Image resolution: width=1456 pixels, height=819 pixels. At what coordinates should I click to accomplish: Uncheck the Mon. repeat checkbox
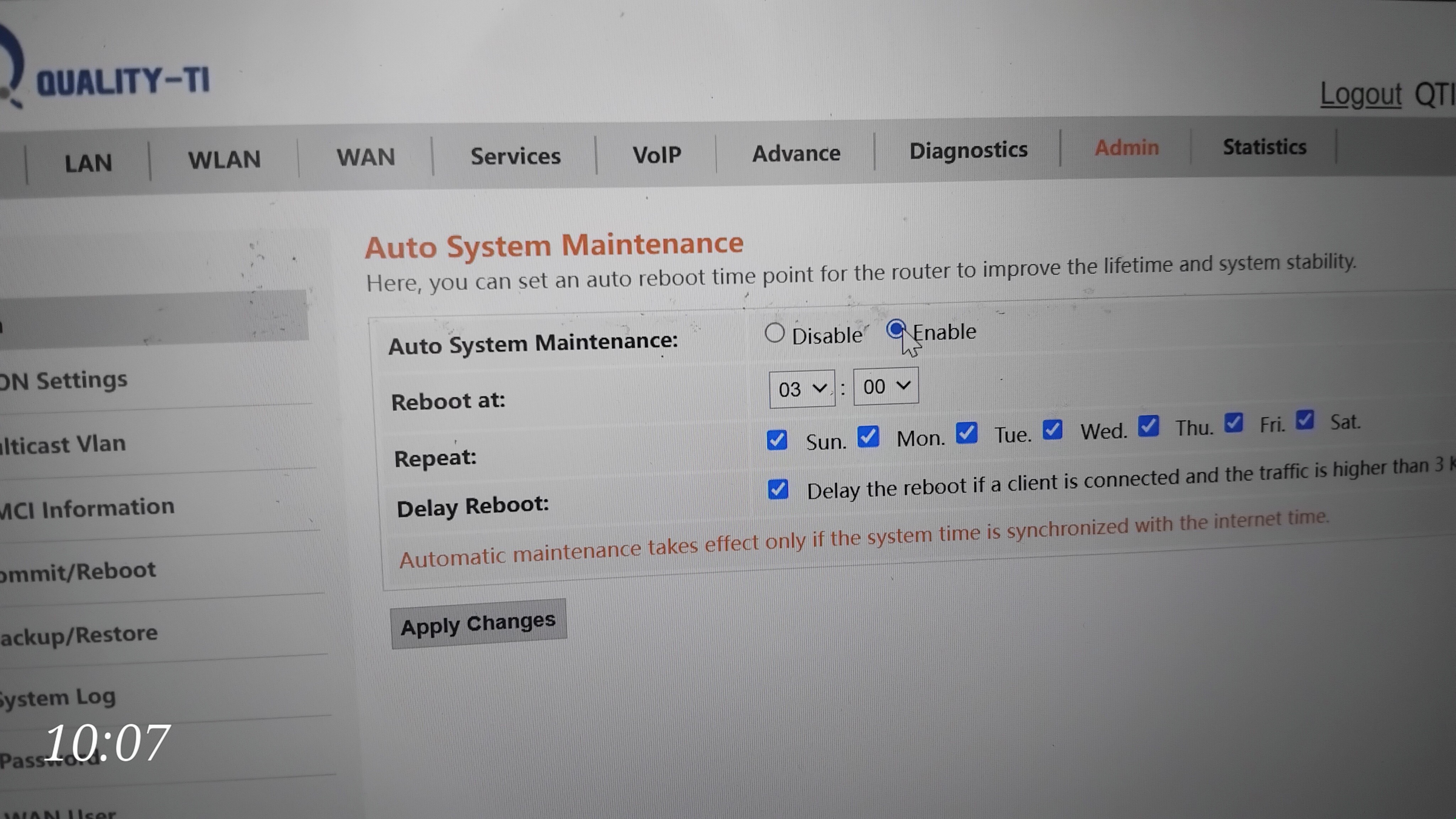click(868, 437)
